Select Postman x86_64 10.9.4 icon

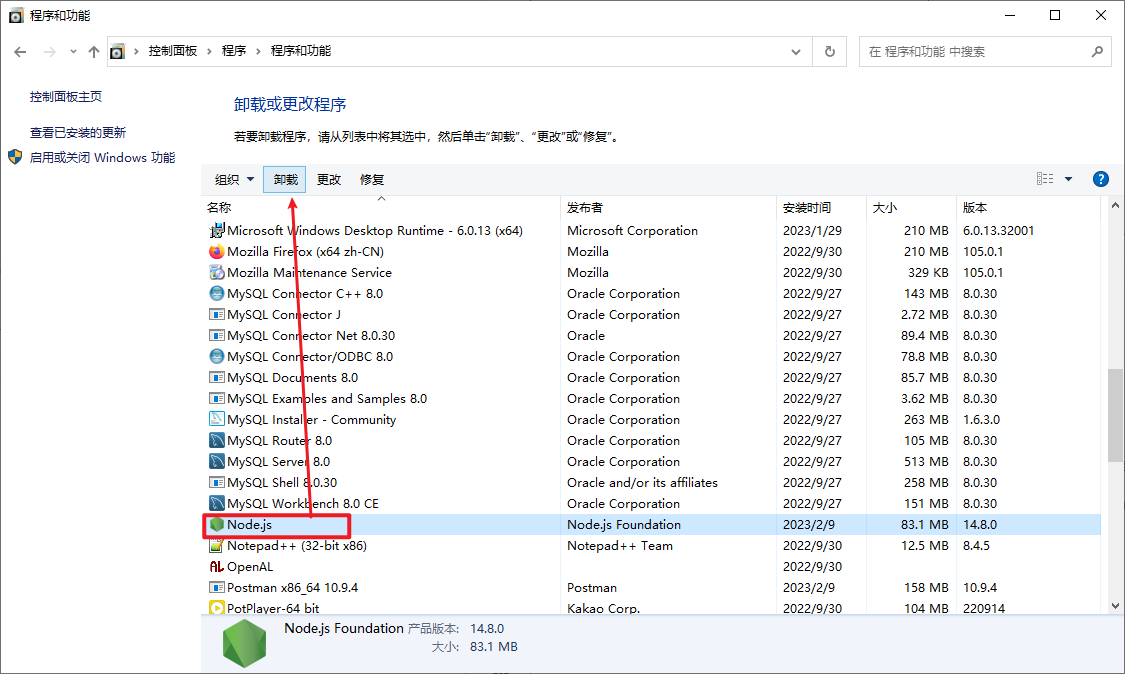tap(217, 587)
